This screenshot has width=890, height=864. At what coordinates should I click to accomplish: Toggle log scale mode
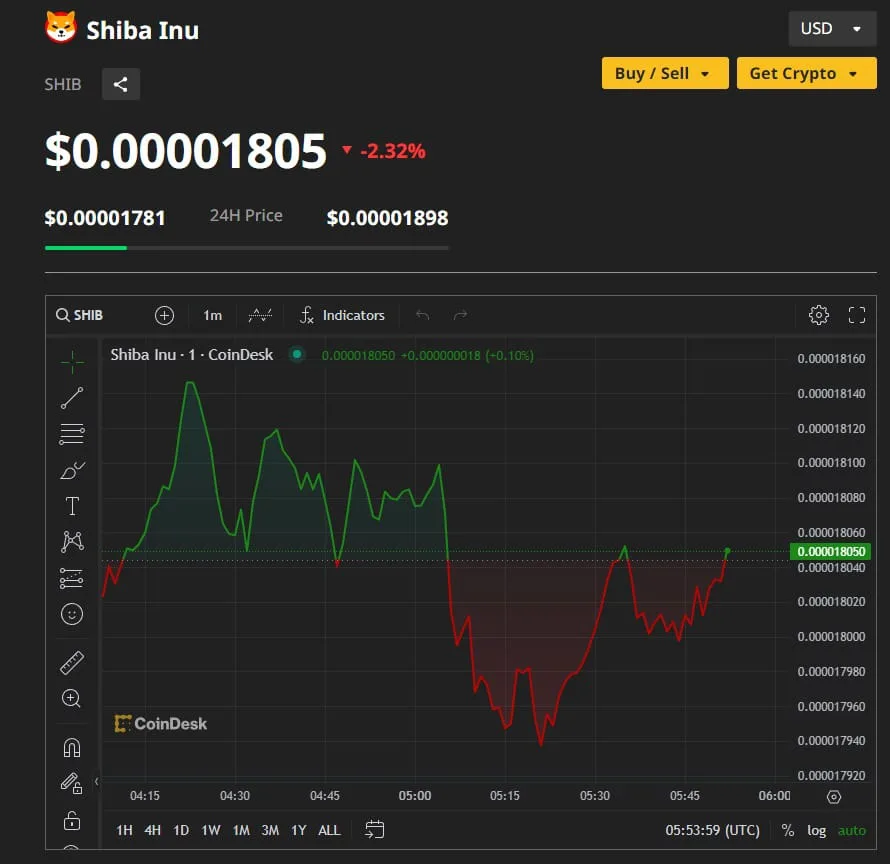pyautogui.click(x=816, y=831)
